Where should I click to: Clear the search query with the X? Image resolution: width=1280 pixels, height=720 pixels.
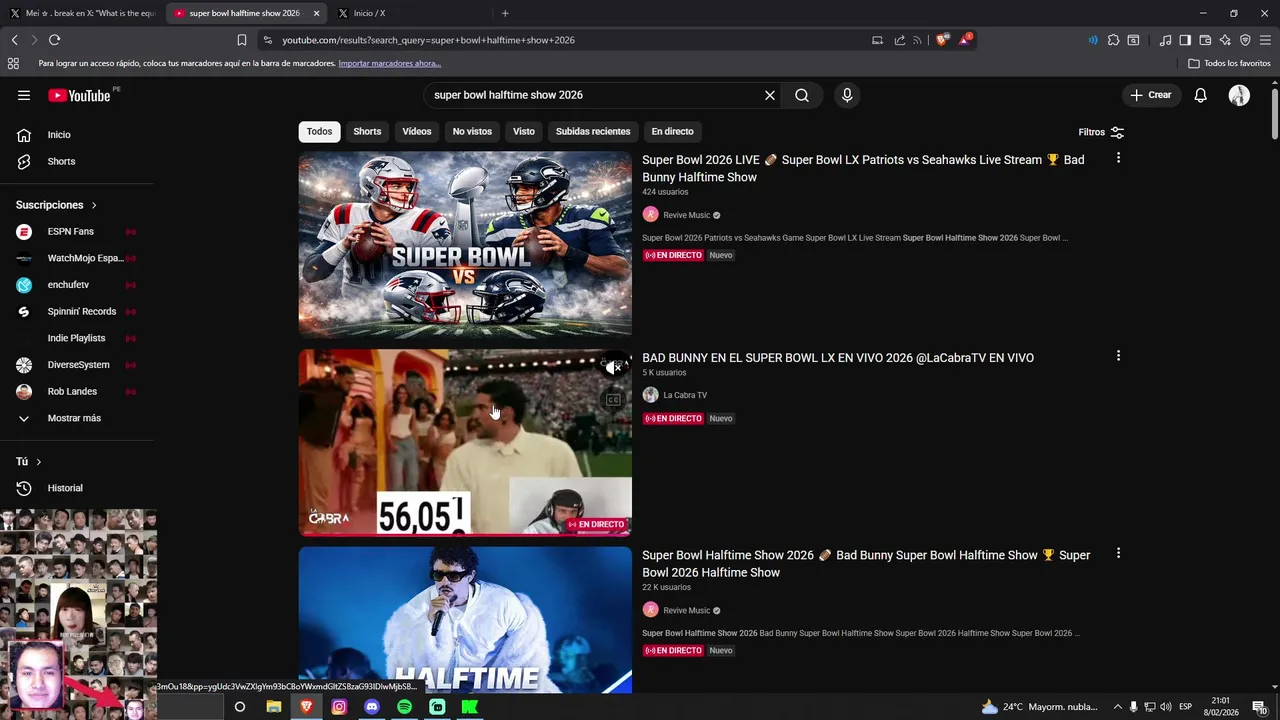tap(770, 95)
